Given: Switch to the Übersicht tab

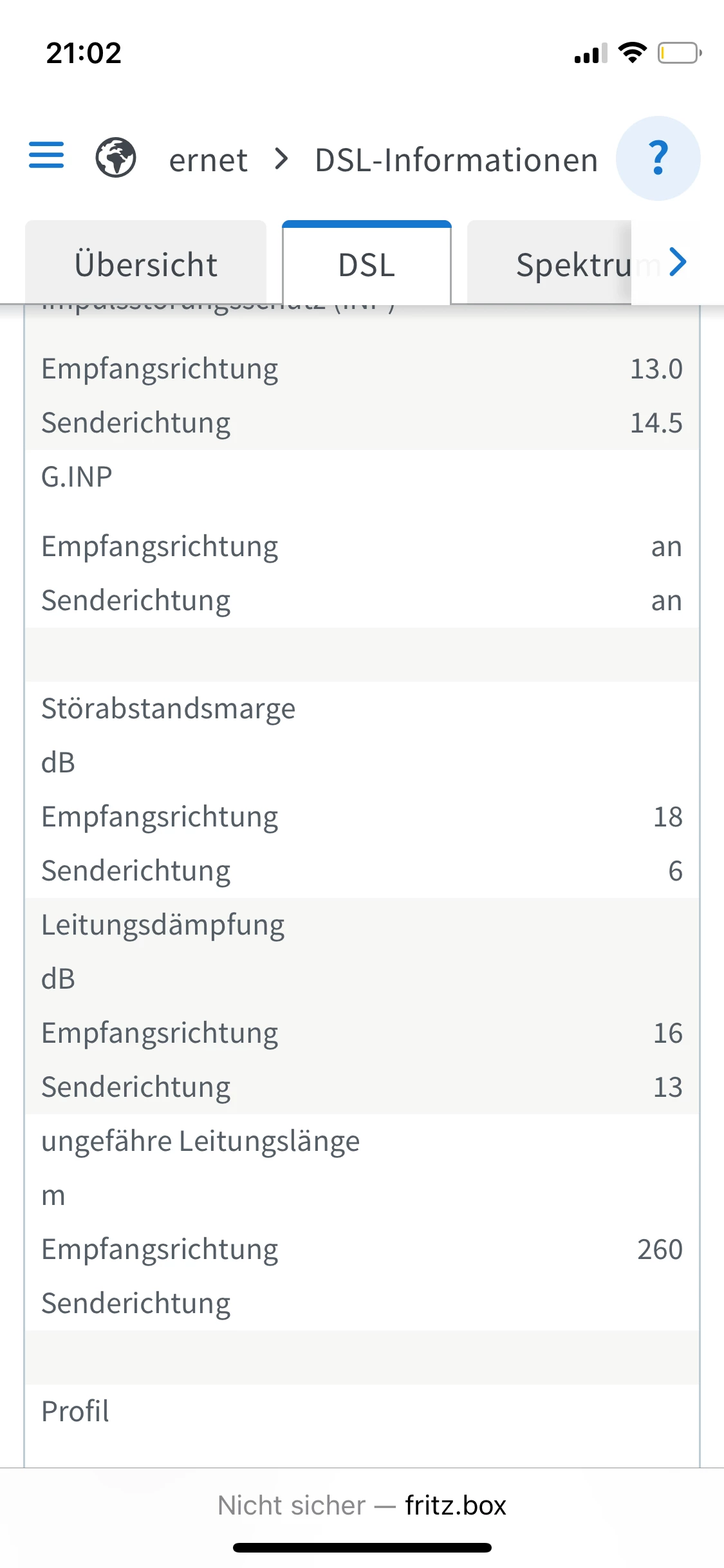Looking at the screenshot, I should (x=146, y=265).
